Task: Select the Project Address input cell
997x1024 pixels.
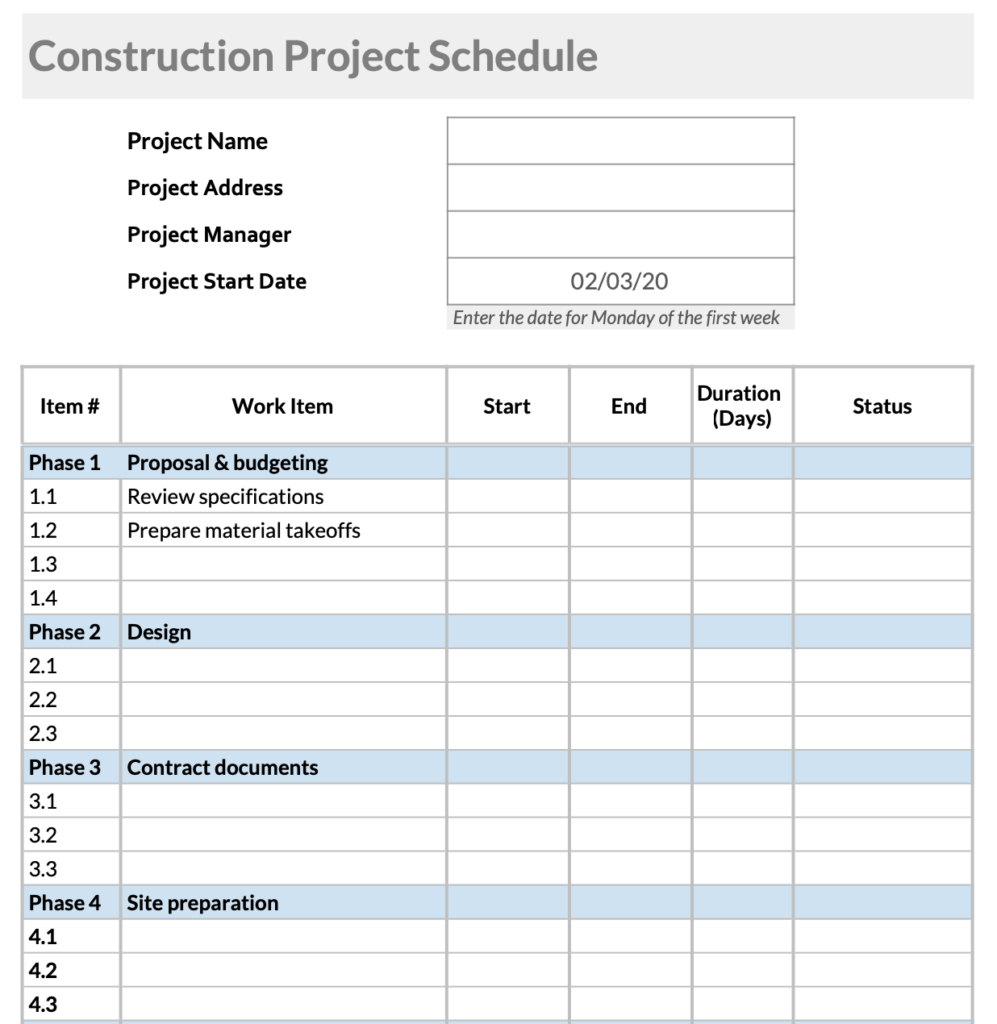Action: click(x=620, y=188)
